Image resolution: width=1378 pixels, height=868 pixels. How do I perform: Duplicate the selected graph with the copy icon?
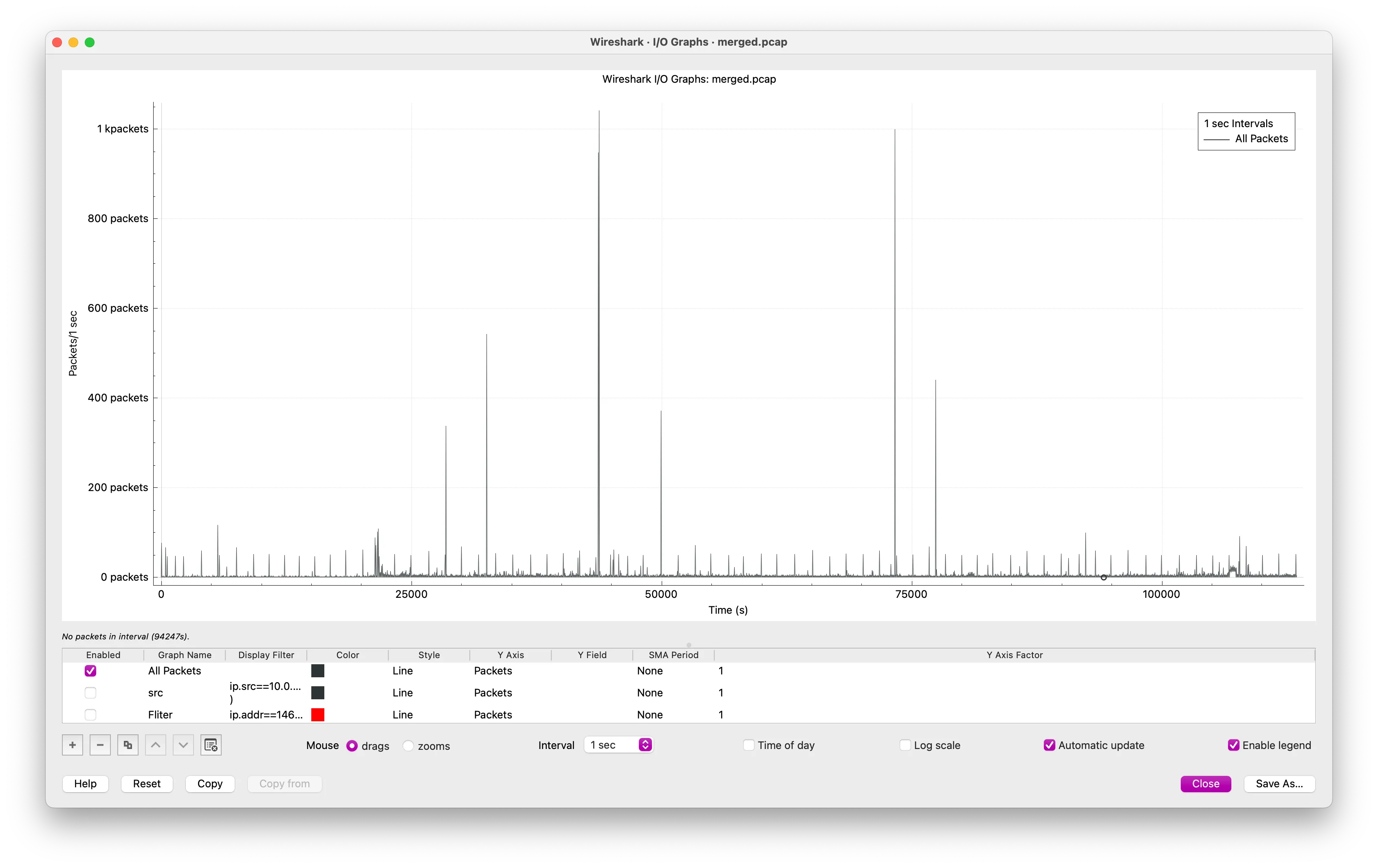click(128, 745)
